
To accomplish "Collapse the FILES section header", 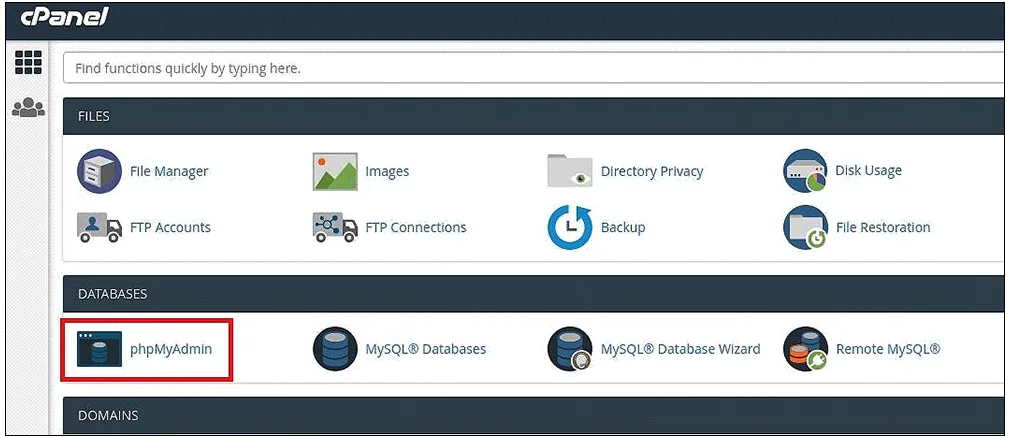I will 533,116.
